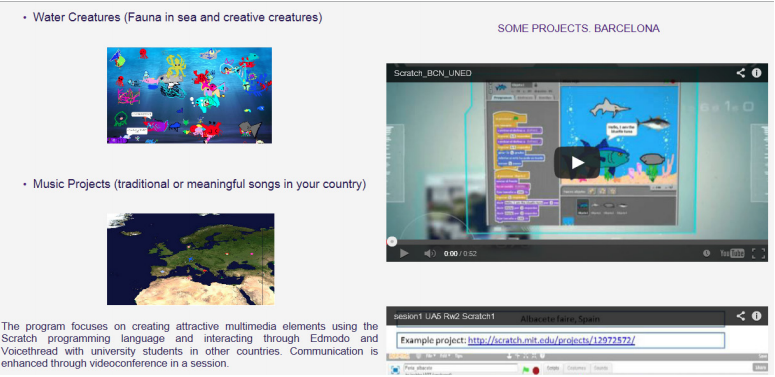Switch to the Sounds tab
This screenshot has width=775, height=377.
click(601, 368)
